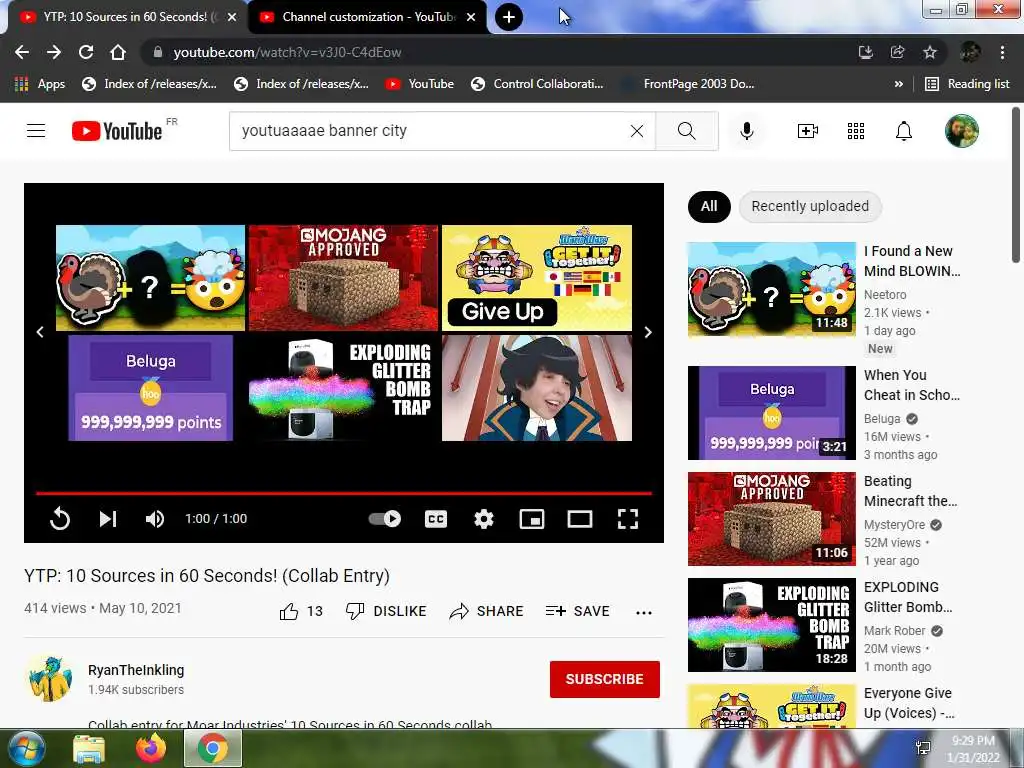Image resolution: width=1024 pixels, height=768 pixels.
Task: Expand hidden bookmarks chevron
Action: pos(899,84)
